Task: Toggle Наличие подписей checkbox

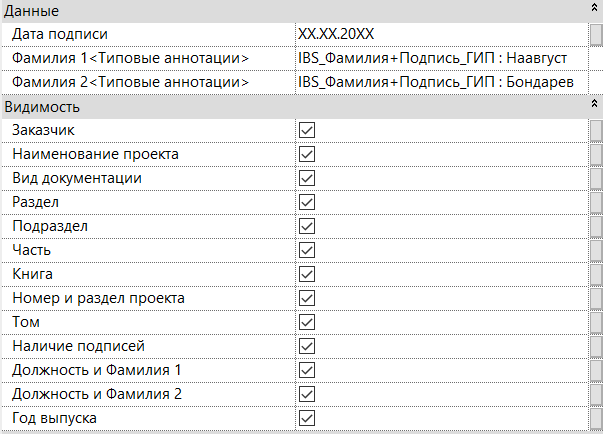Action: tap(307, 346)
